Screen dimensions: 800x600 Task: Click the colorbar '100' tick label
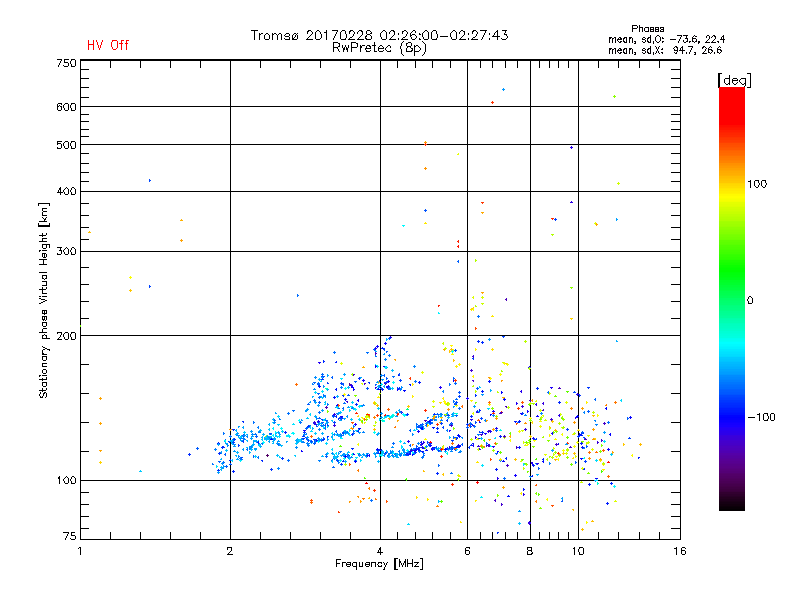pos(757,184)
